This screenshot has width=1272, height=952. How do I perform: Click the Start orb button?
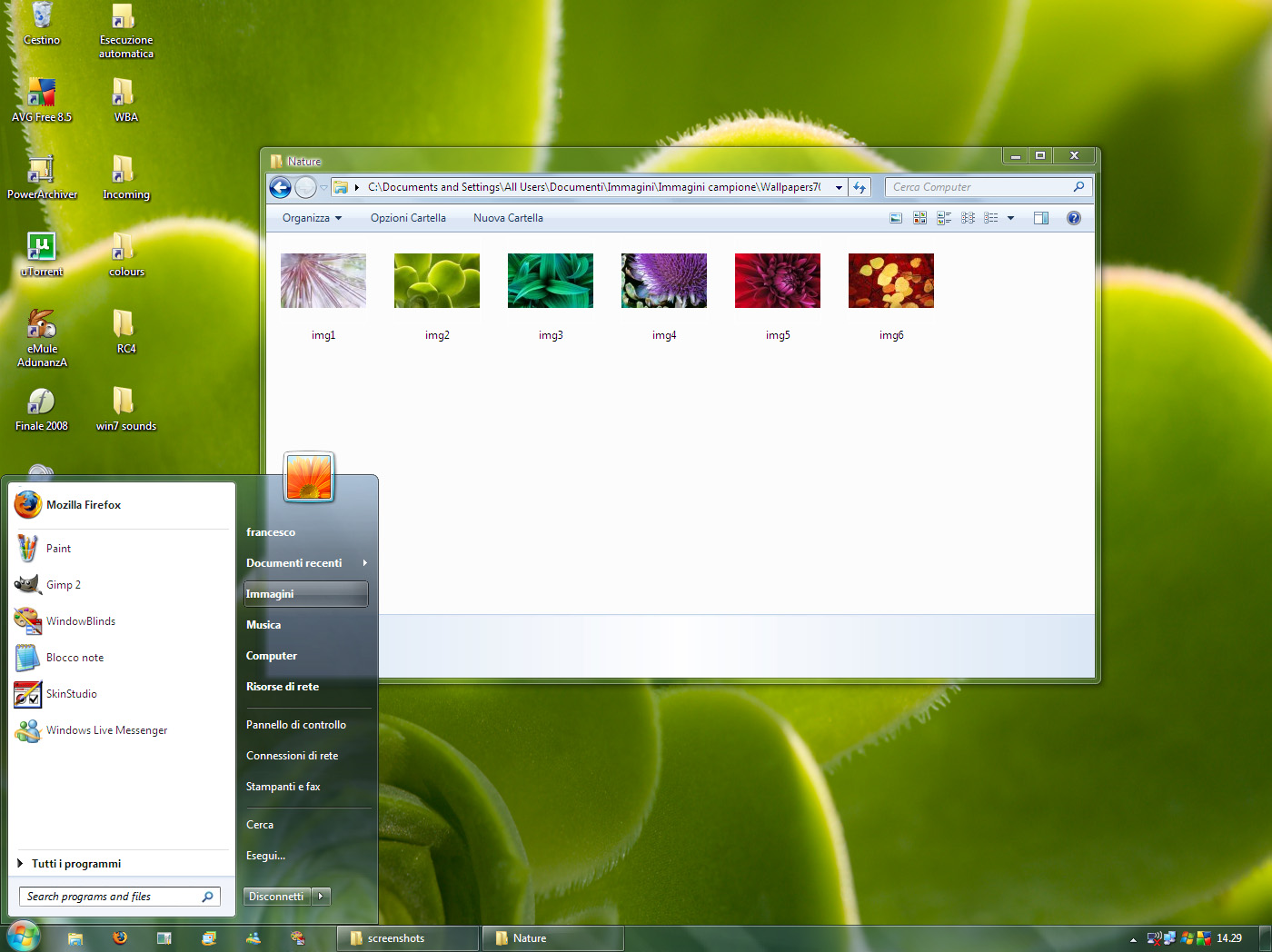click(23, 937)
